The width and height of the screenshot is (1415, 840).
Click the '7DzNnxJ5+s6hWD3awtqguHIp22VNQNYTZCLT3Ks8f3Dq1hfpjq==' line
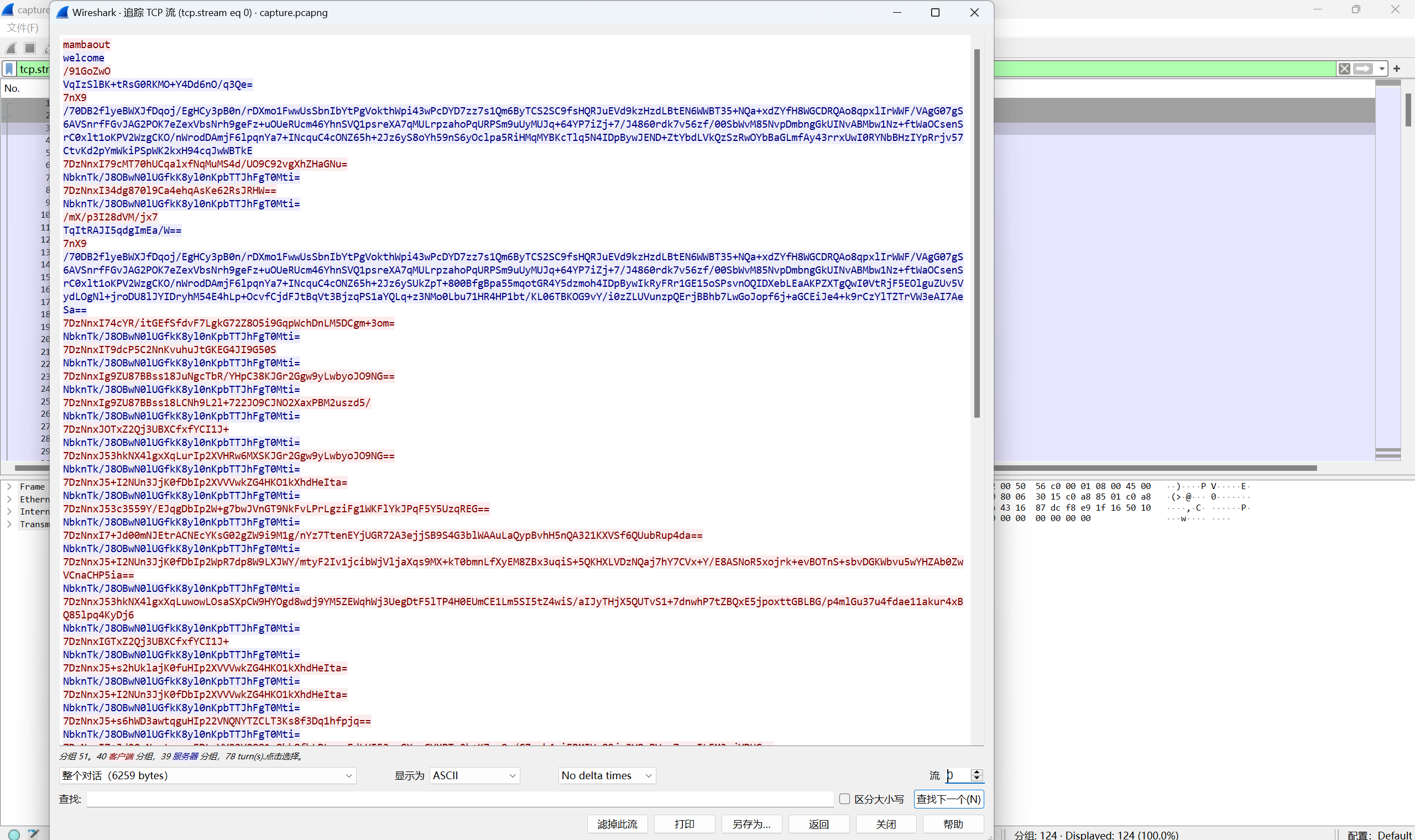pos(217,721)
